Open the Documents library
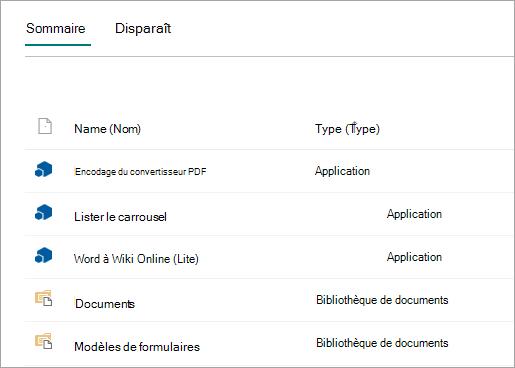This screenshot has height=368, width=515. pyautogui.click(x=105, y=304)
